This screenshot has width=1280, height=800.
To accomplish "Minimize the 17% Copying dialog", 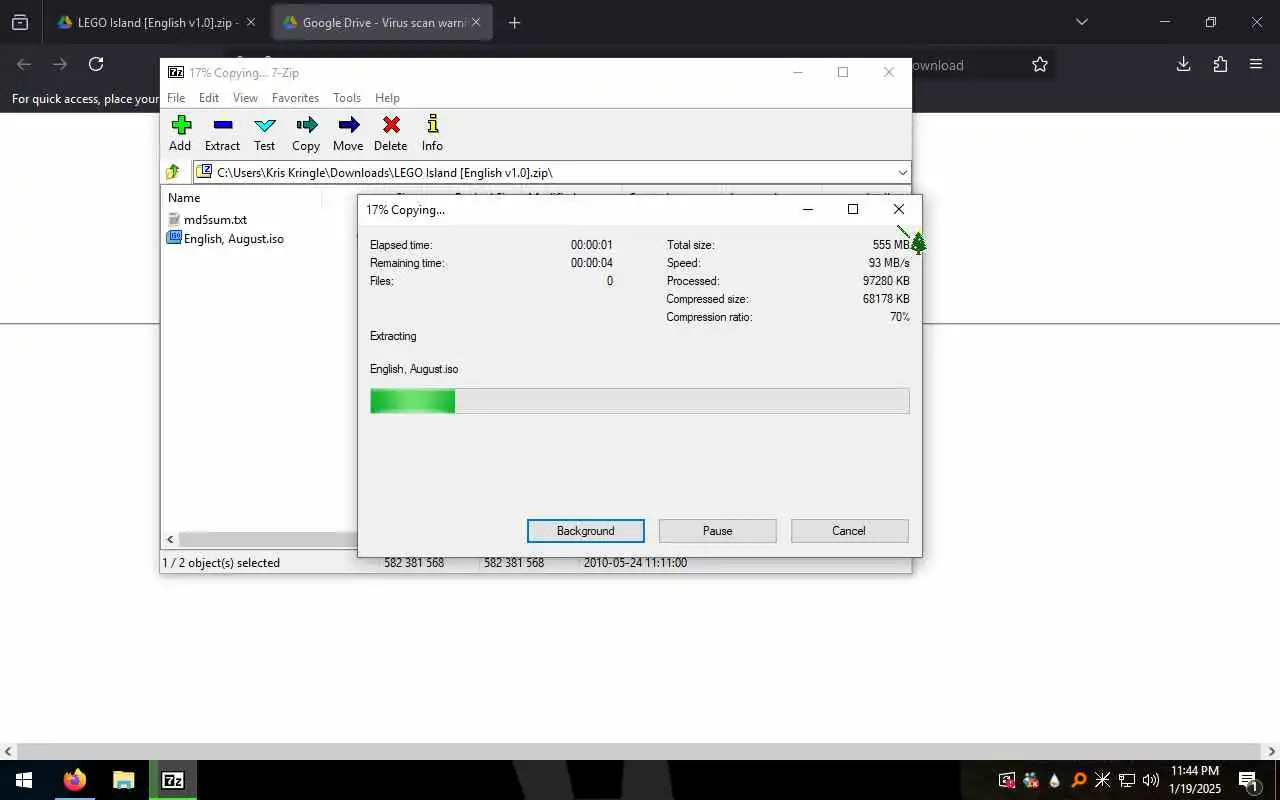I will pos(808,209).
